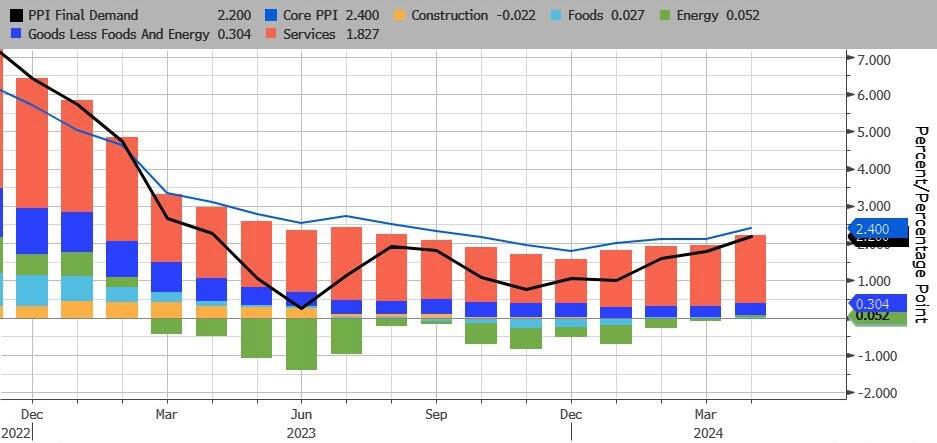
Task: Click the 4.000 y-axis tick label
Action: [873, 169]
